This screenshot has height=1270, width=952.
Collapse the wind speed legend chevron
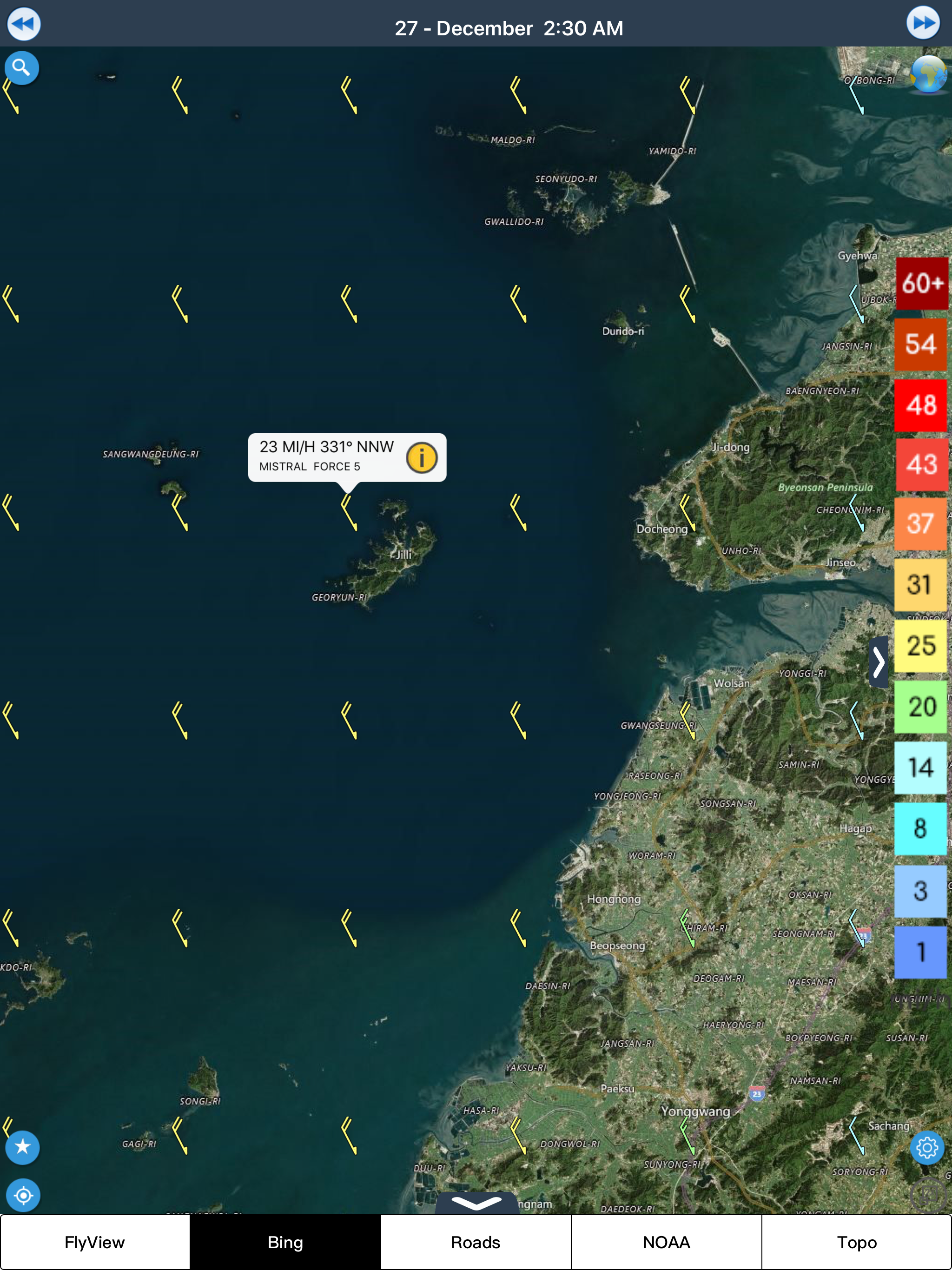[x=879, y=661]
